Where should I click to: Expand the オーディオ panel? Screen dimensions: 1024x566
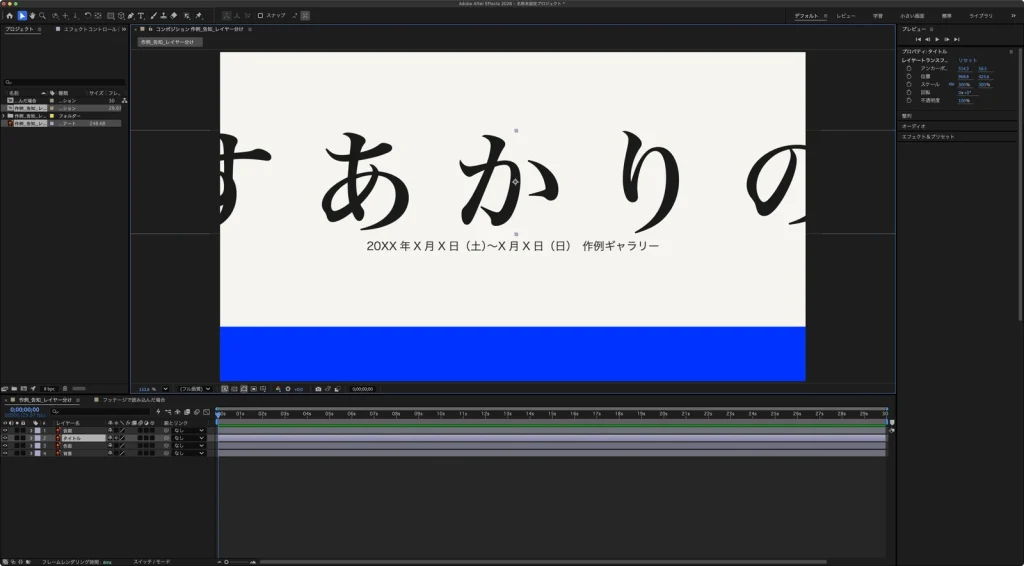(x=914, y=126)
